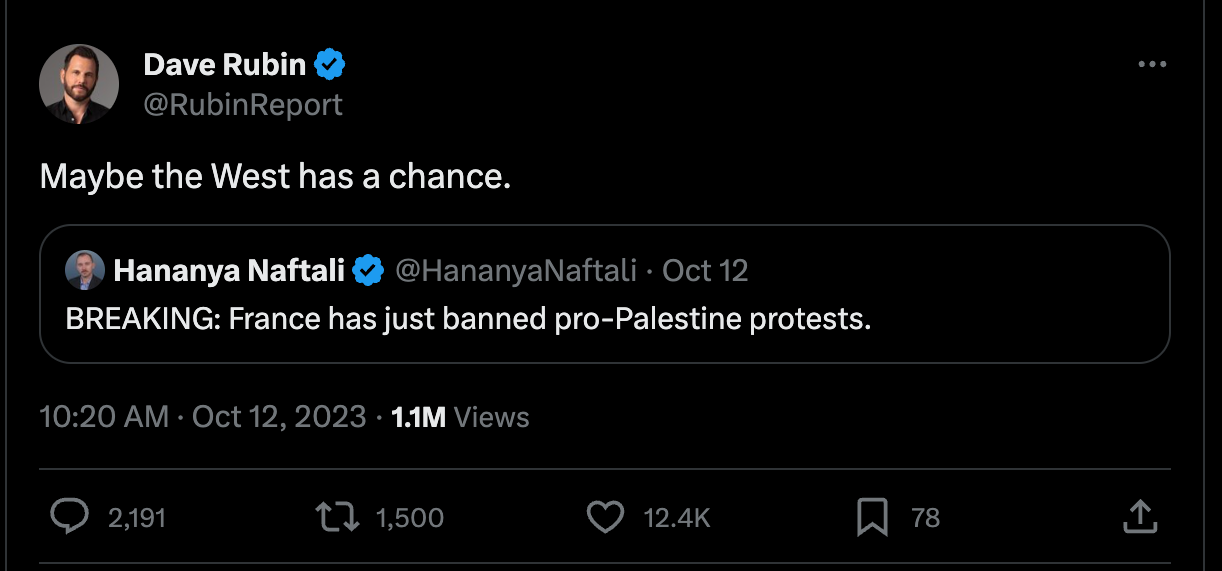The width and height of the screenshot is (1222, 571).
Task: Open Hananya Naftali's small avatar
Action: click(x=85, y=270)
